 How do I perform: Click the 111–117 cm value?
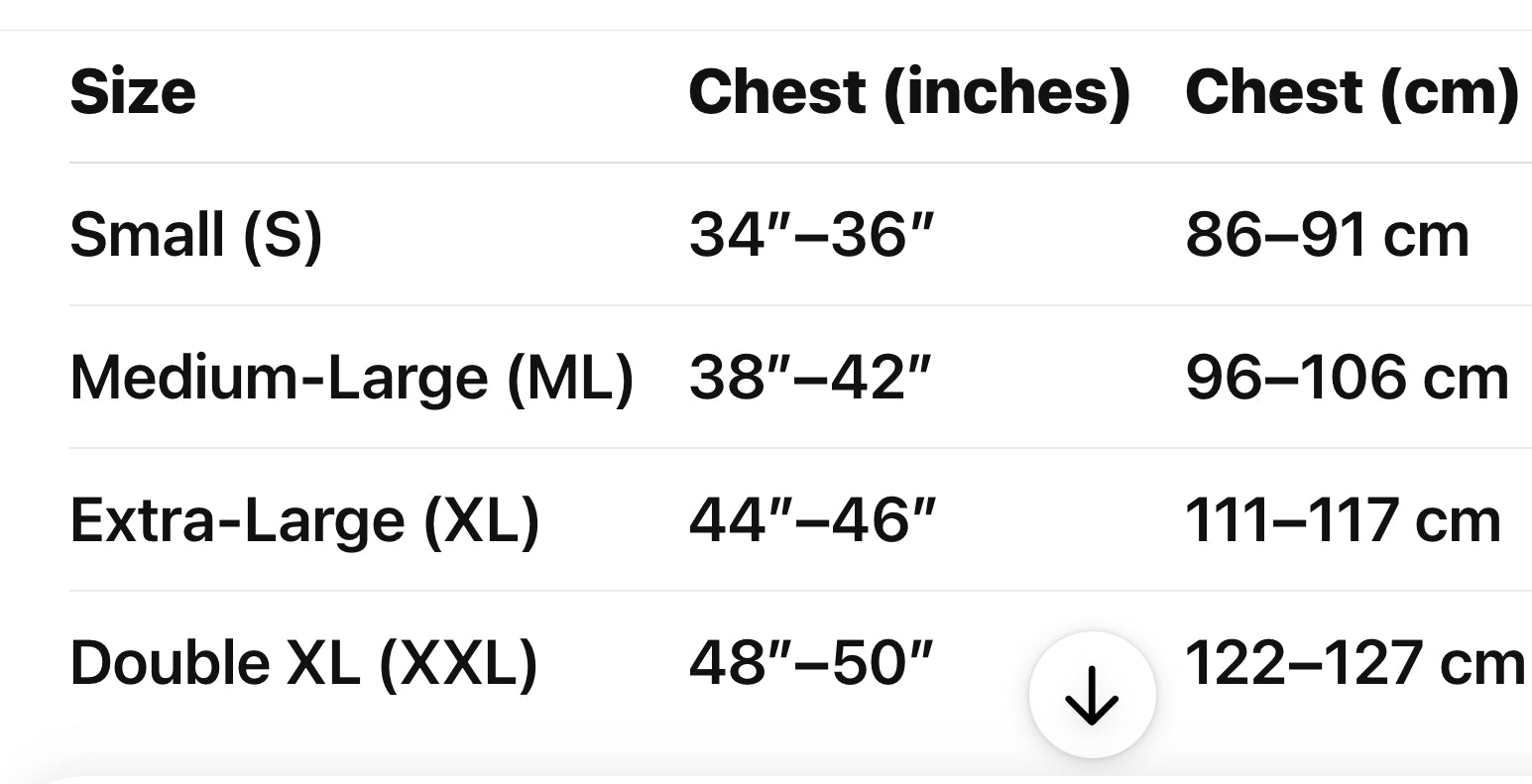click(x=1344, y=521)
